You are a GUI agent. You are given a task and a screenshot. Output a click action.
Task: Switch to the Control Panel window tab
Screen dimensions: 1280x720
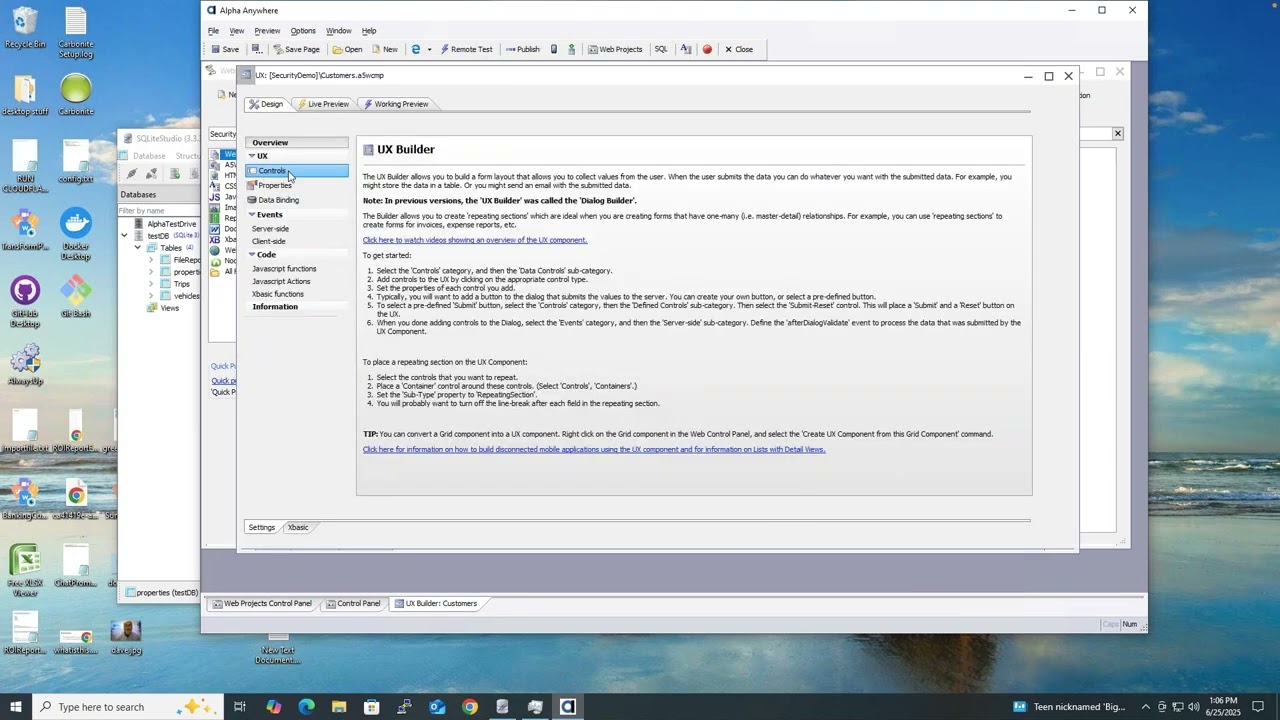[x=353, y=604]
